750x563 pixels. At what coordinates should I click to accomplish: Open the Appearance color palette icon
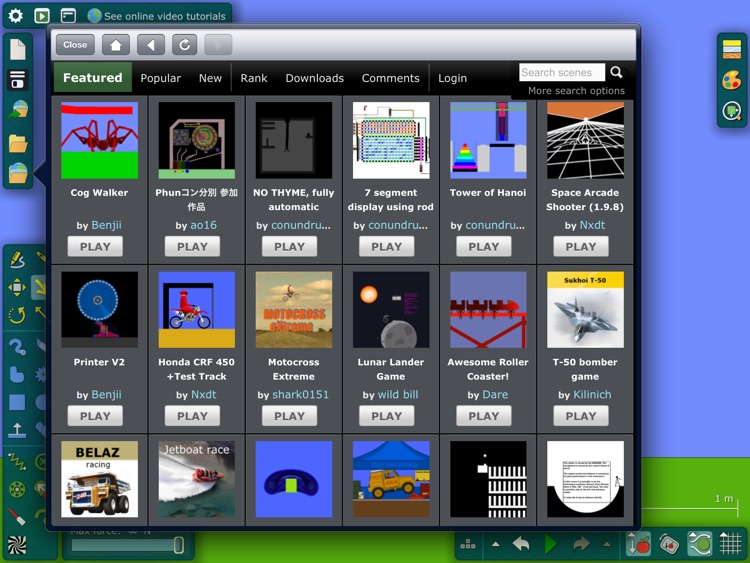coord(732,80)
